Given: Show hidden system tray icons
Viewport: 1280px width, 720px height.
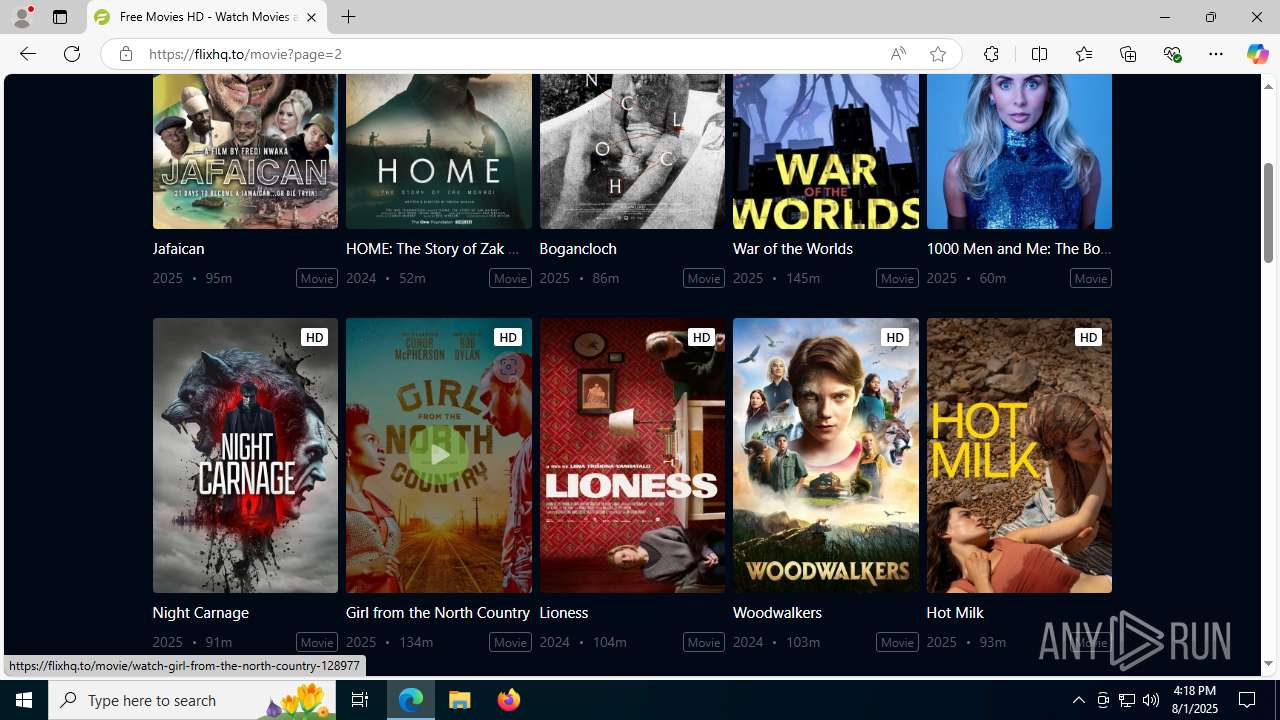Looking at the screenshot, I should coord(1078,700).
